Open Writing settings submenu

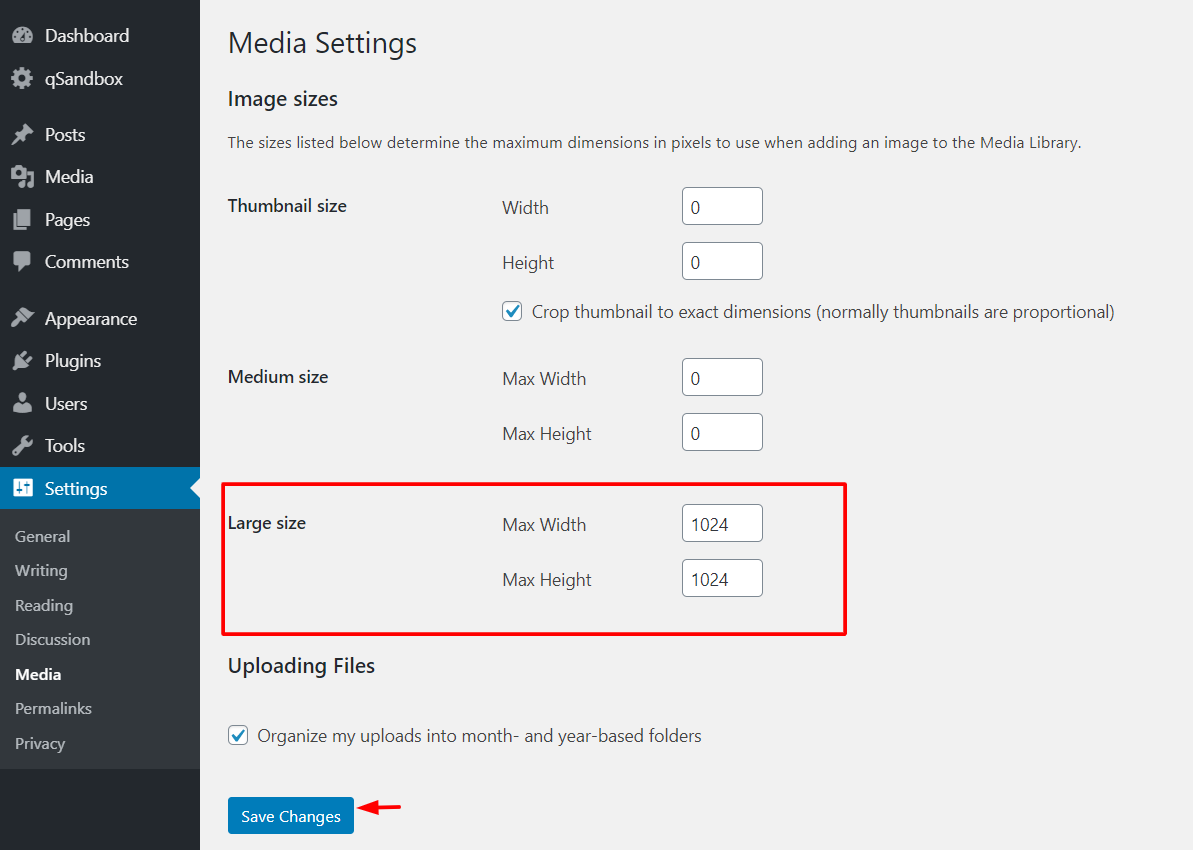(x=41, y=571)
